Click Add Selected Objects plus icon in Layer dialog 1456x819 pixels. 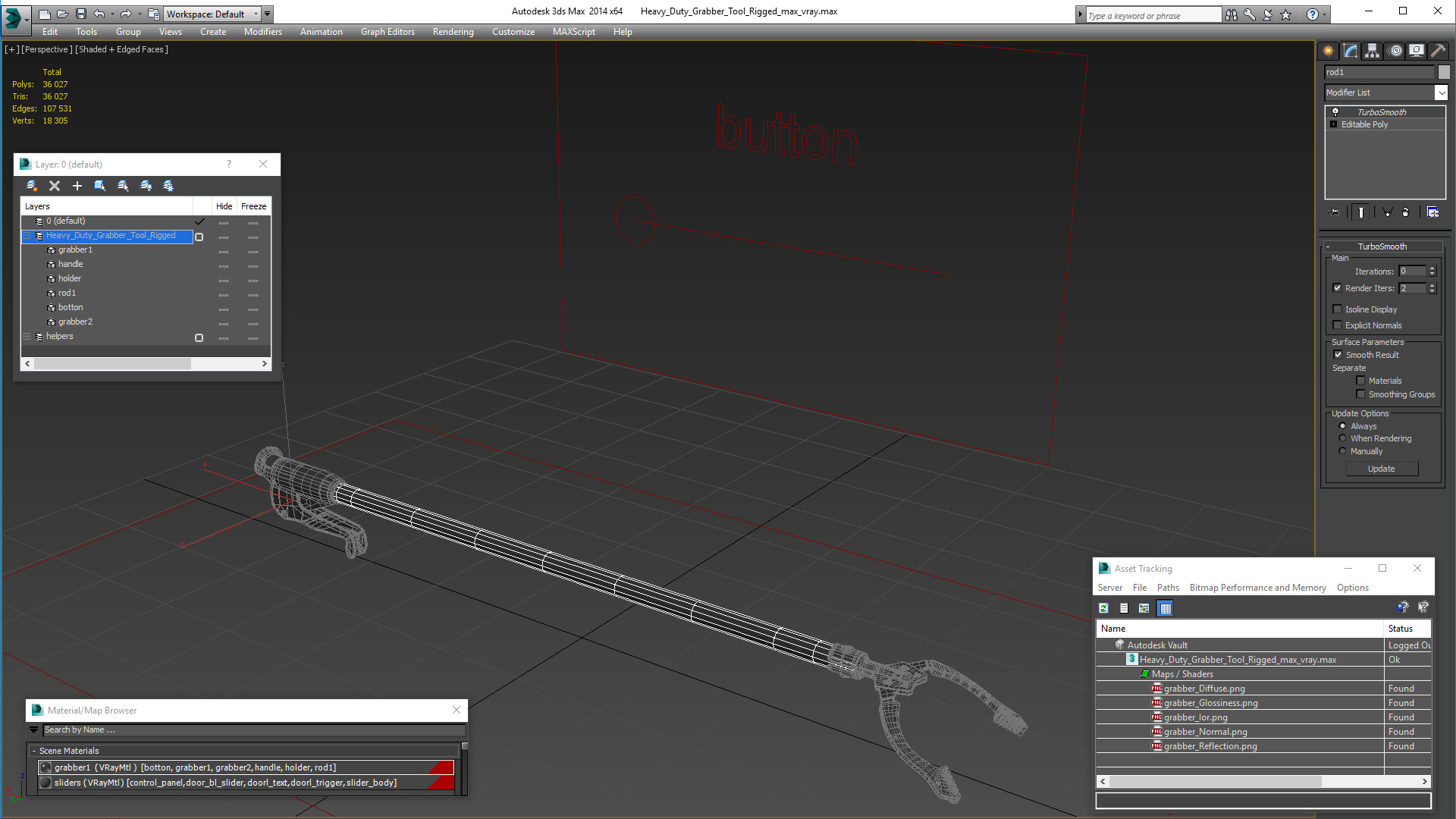[77, 186]
